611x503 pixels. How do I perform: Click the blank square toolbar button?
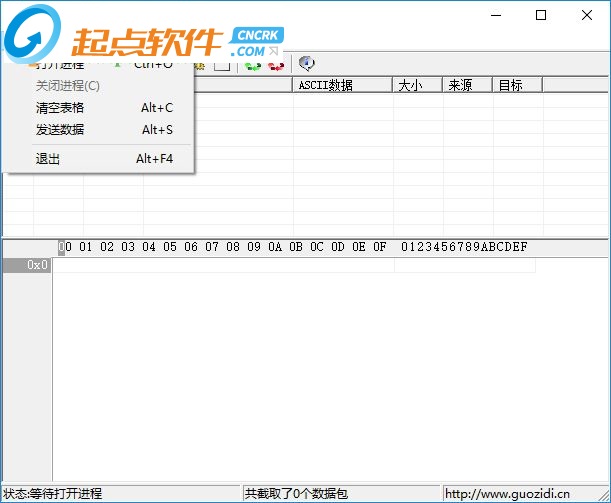click(222, 65)
